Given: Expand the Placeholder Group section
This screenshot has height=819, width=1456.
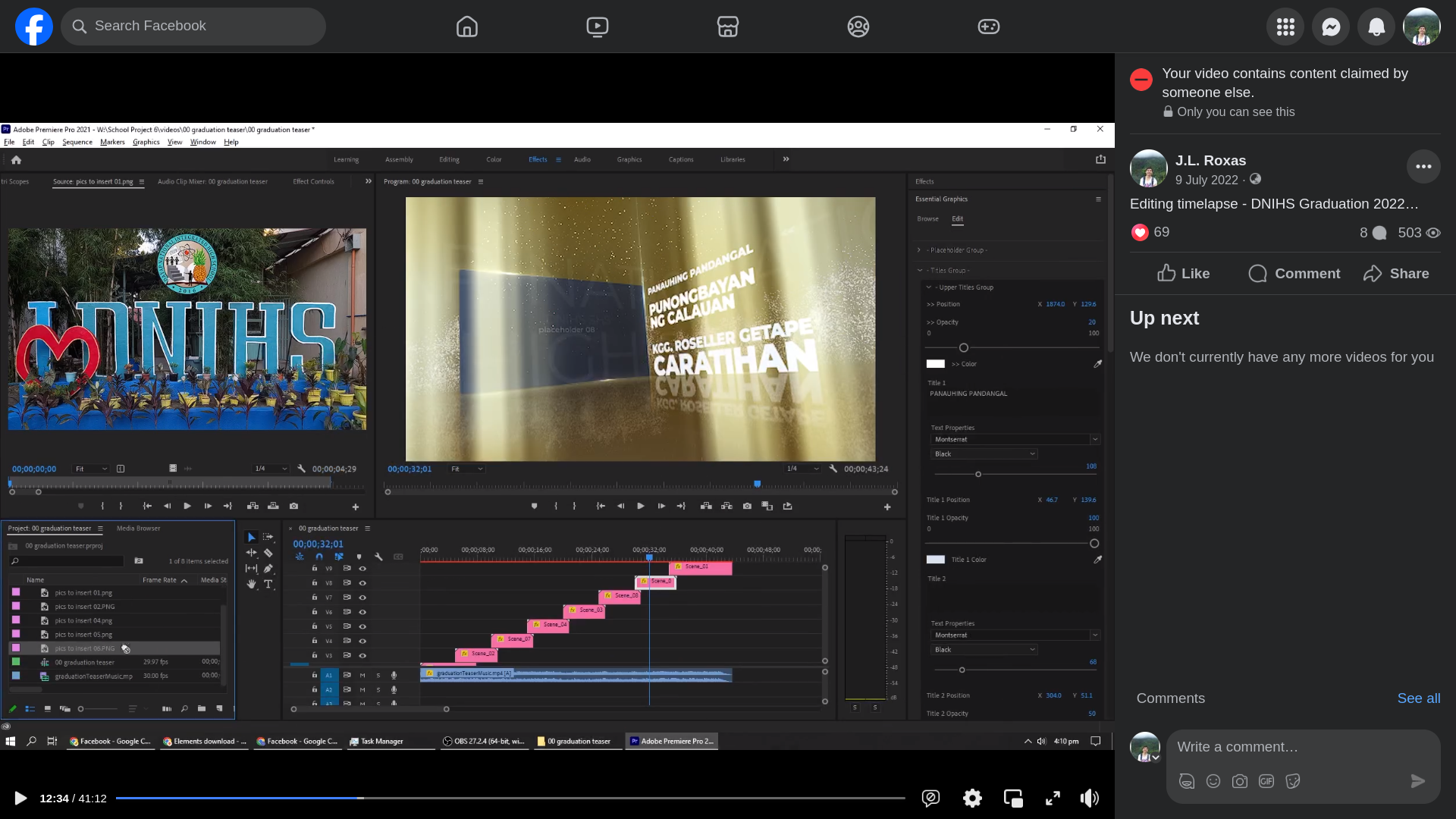Looking at the screenshot, I should tap(919, 250).
